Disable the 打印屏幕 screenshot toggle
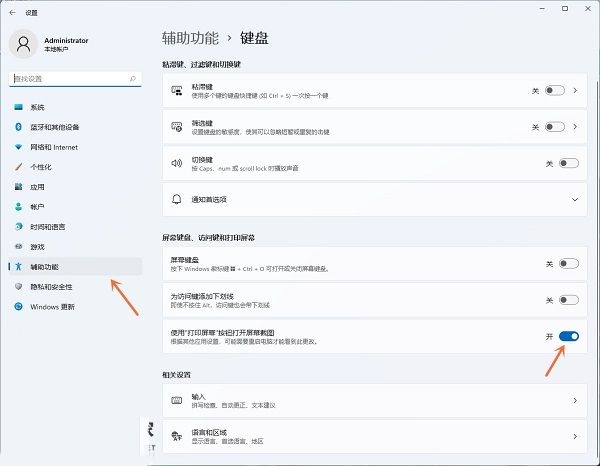Image resolution: width=600 pixels, height=466 pixels. pyautogui.click(x=568, y=336)
